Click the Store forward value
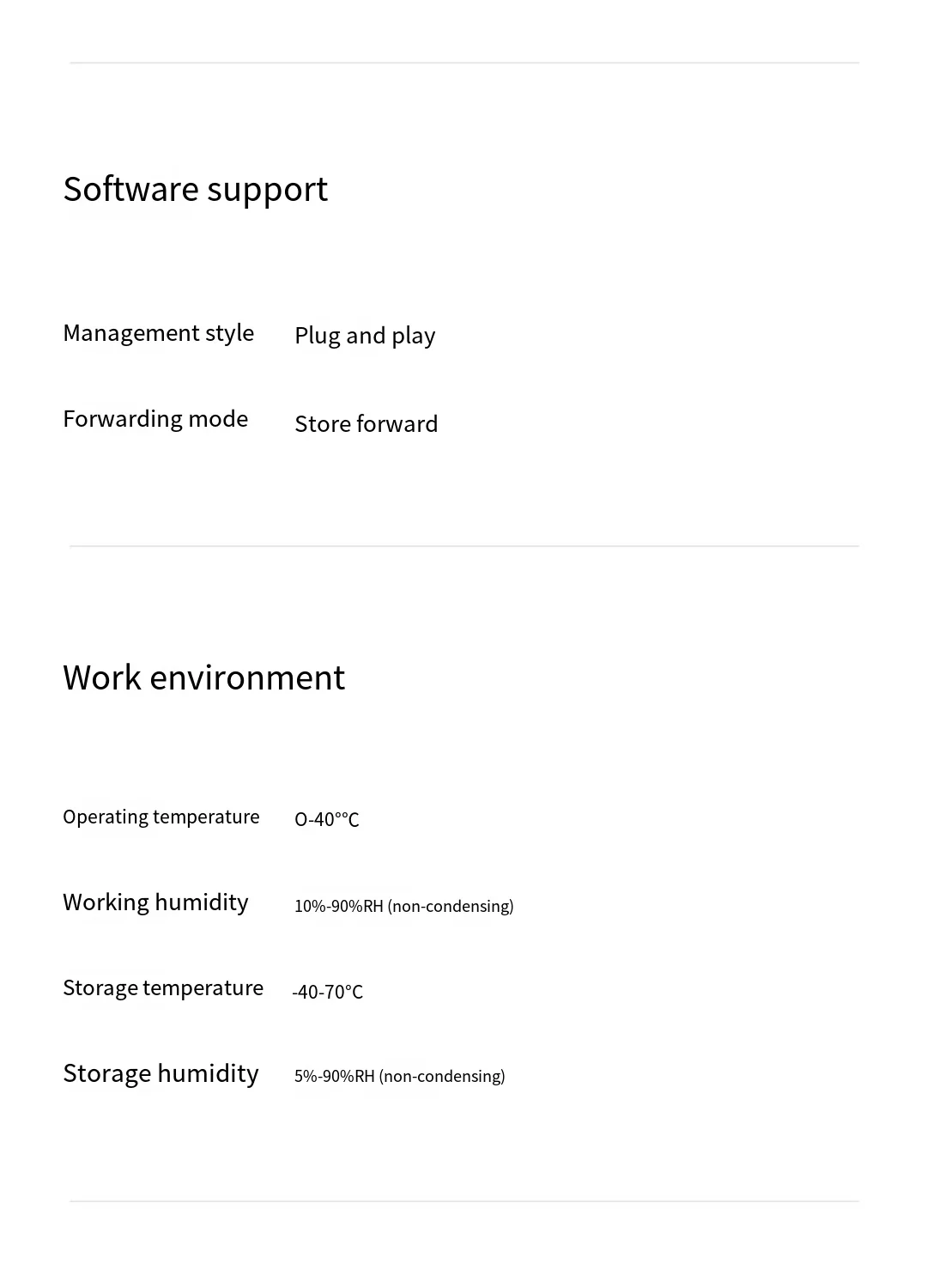Screen dimensions: 927x1288 click(x=366, y=424)
